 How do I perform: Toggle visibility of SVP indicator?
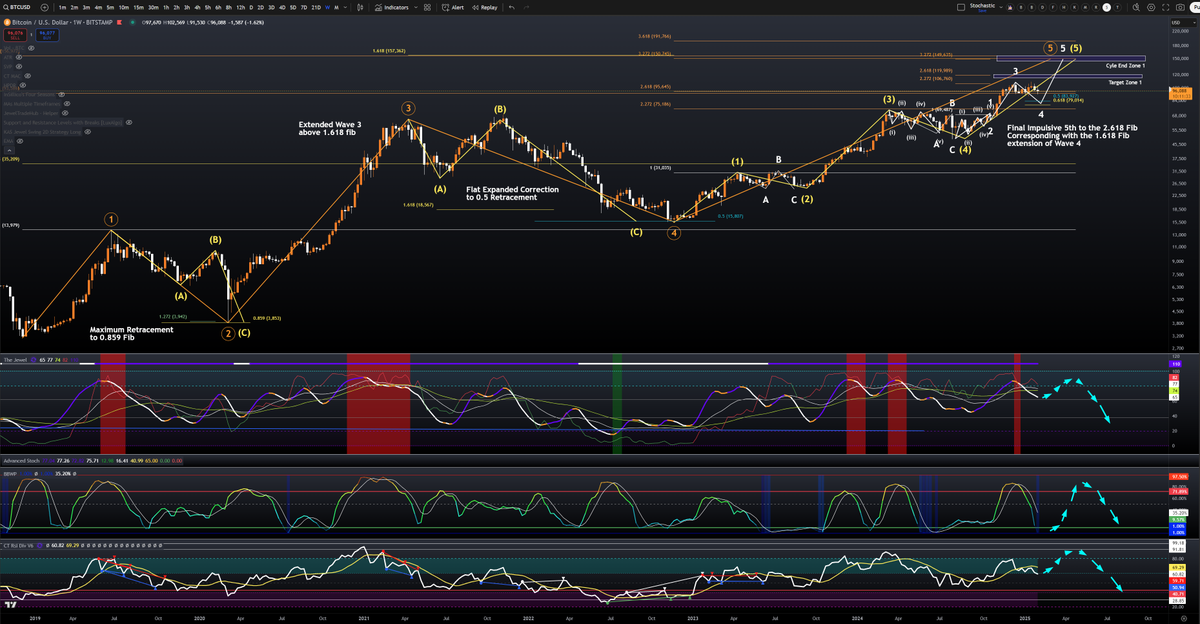[x=19, y=66]
